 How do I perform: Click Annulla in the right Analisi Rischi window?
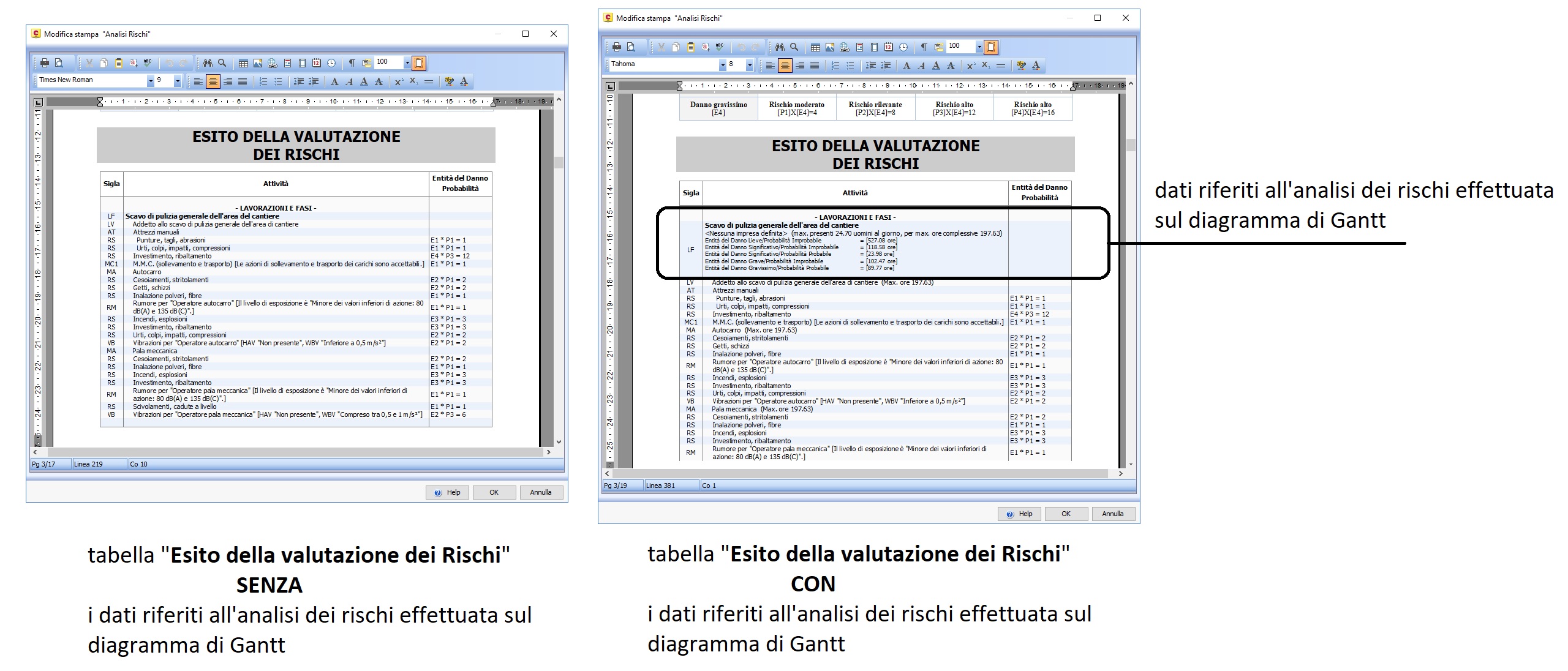click(1112, 514)
